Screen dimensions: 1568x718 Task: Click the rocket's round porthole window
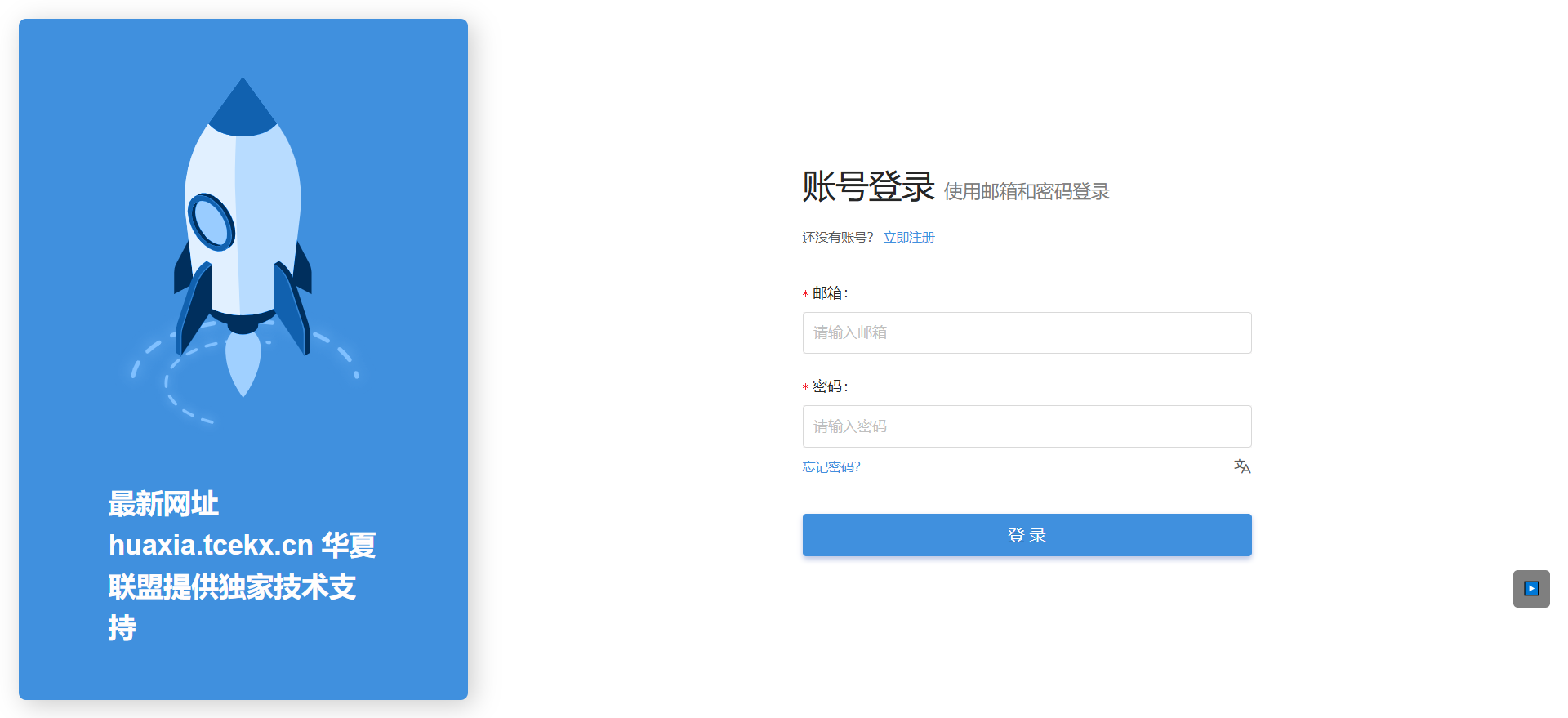pos(212,222)
